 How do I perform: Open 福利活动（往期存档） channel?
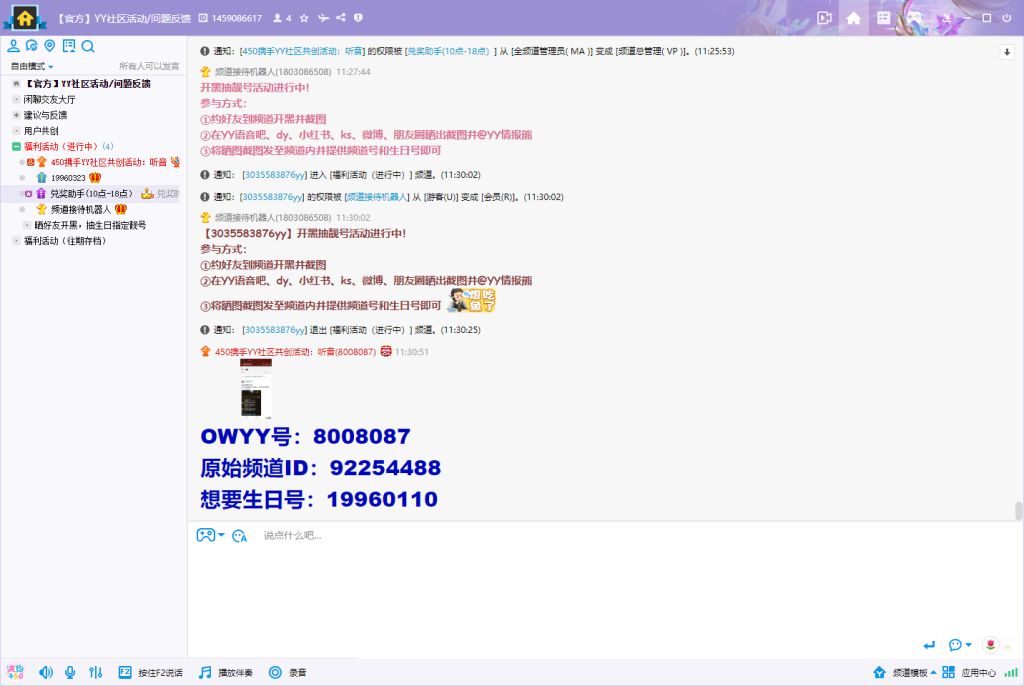click(x=65, y=240)
